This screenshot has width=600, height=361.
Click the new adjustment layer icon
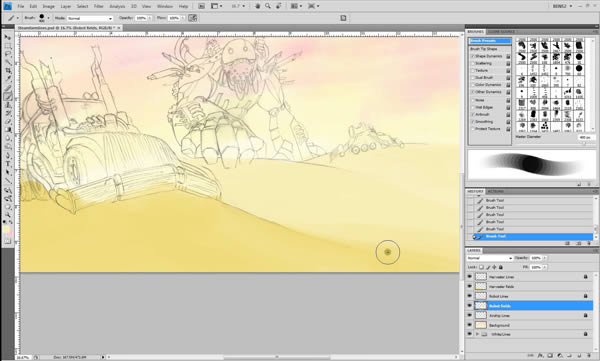coord(560,356)
